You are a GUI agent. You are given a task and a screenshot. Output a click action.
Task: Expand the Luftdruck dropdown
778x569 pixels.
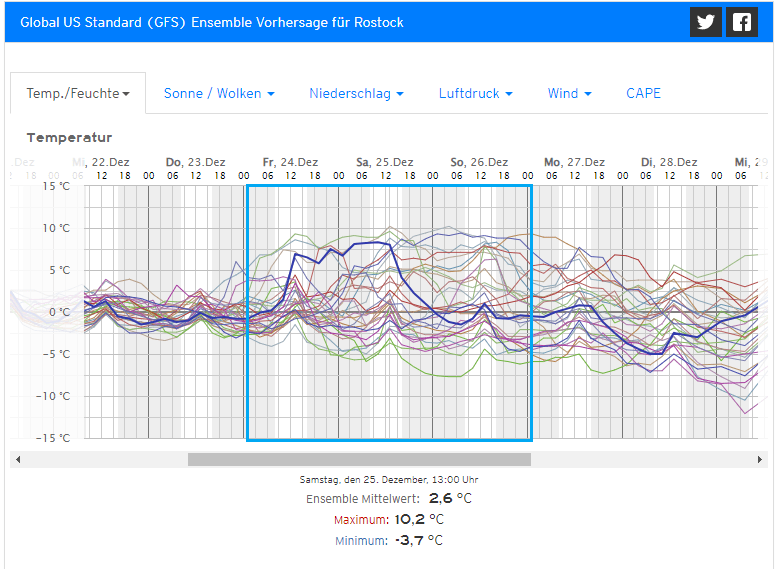coord(475,93)
